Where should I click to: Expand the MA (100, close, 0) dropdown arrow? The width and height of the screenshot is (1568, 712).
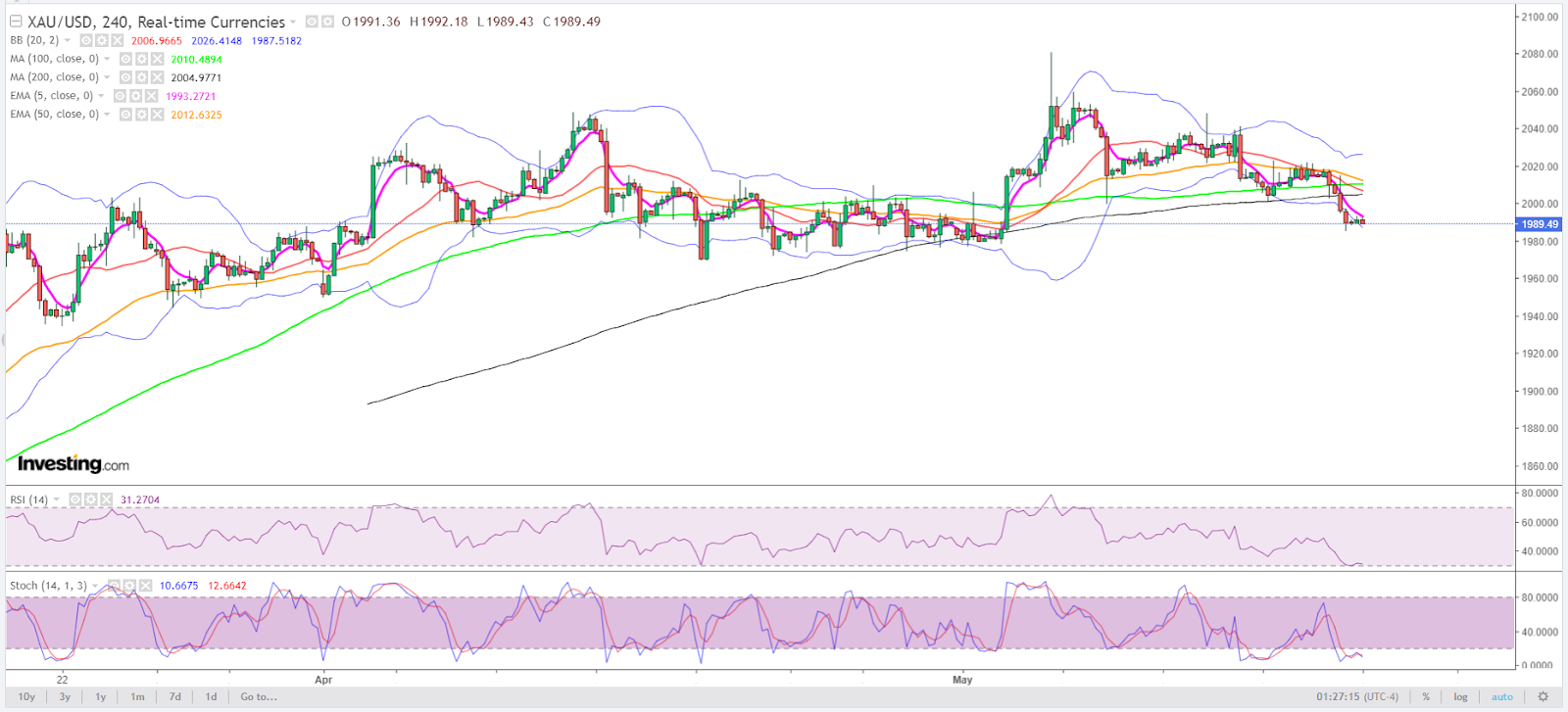(107, 59)
